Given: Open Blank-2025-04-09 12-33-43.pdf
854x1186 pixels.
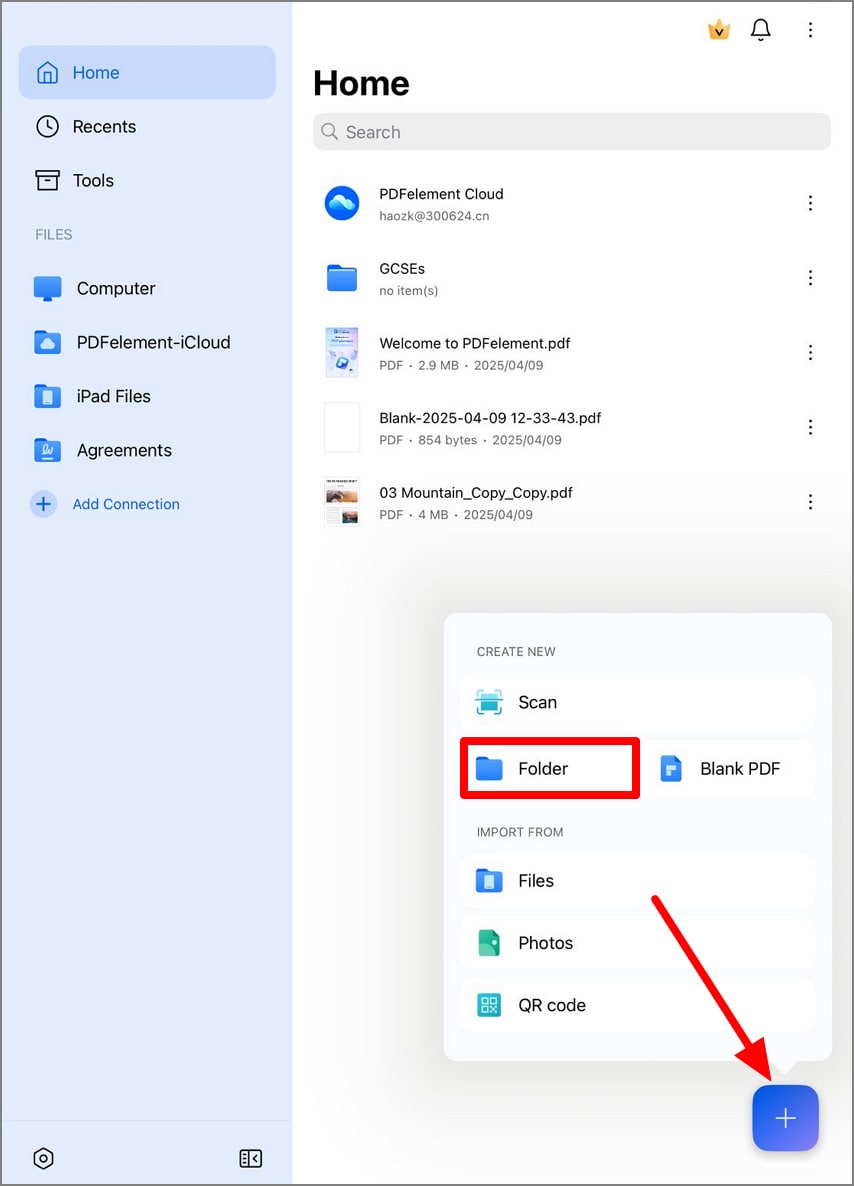Looking at the screenshot, I should [572, 427].
